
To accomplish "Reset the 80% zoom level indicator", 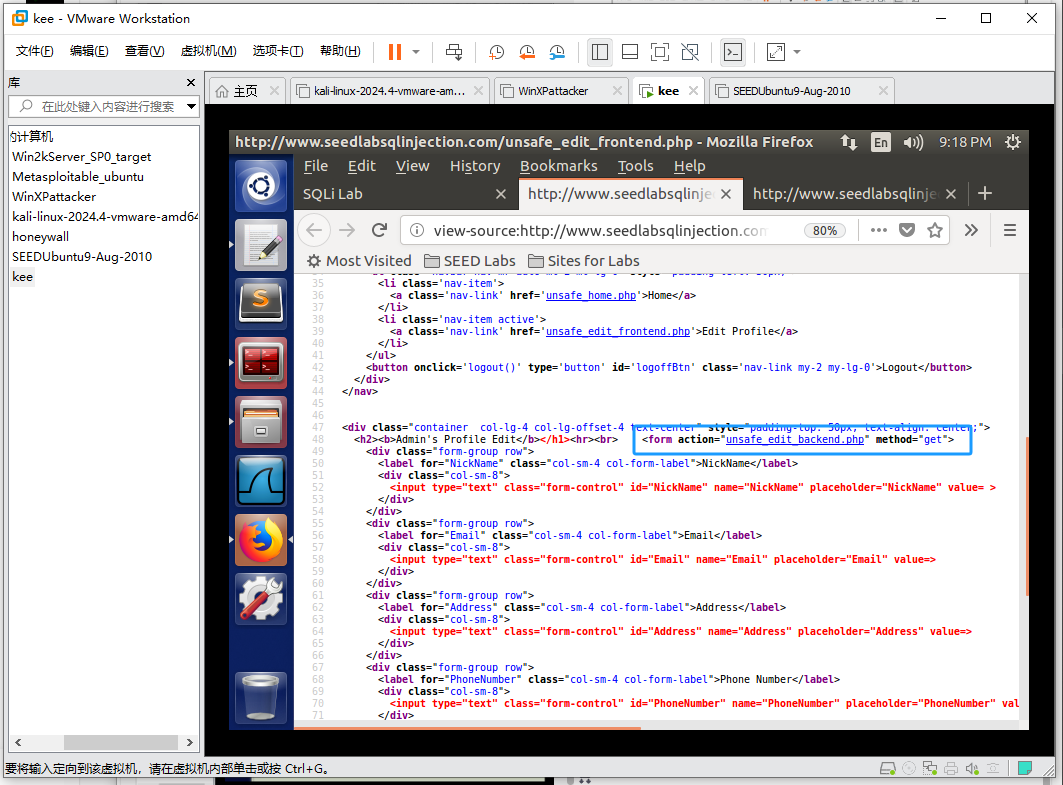I will coord(825,230).
